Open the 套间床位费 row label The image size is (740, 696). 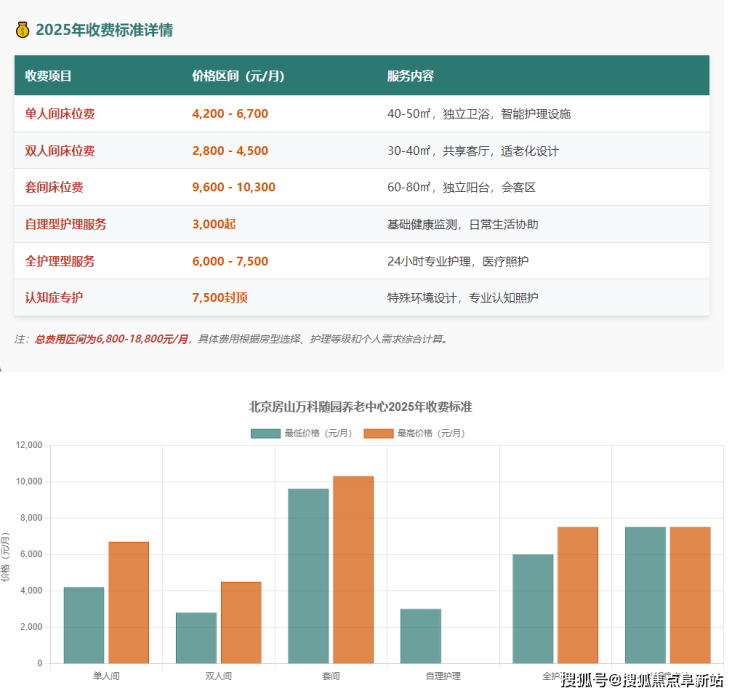tap(54, 187)
